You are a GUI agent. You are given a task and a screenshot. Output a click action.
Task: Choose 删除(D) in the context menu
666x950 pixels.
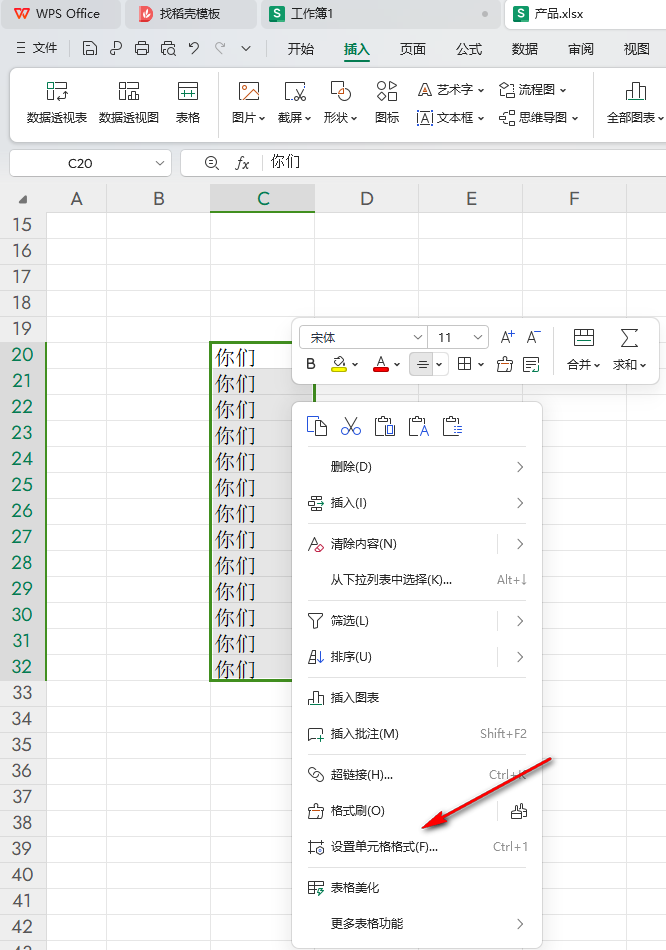click(418, 467)
